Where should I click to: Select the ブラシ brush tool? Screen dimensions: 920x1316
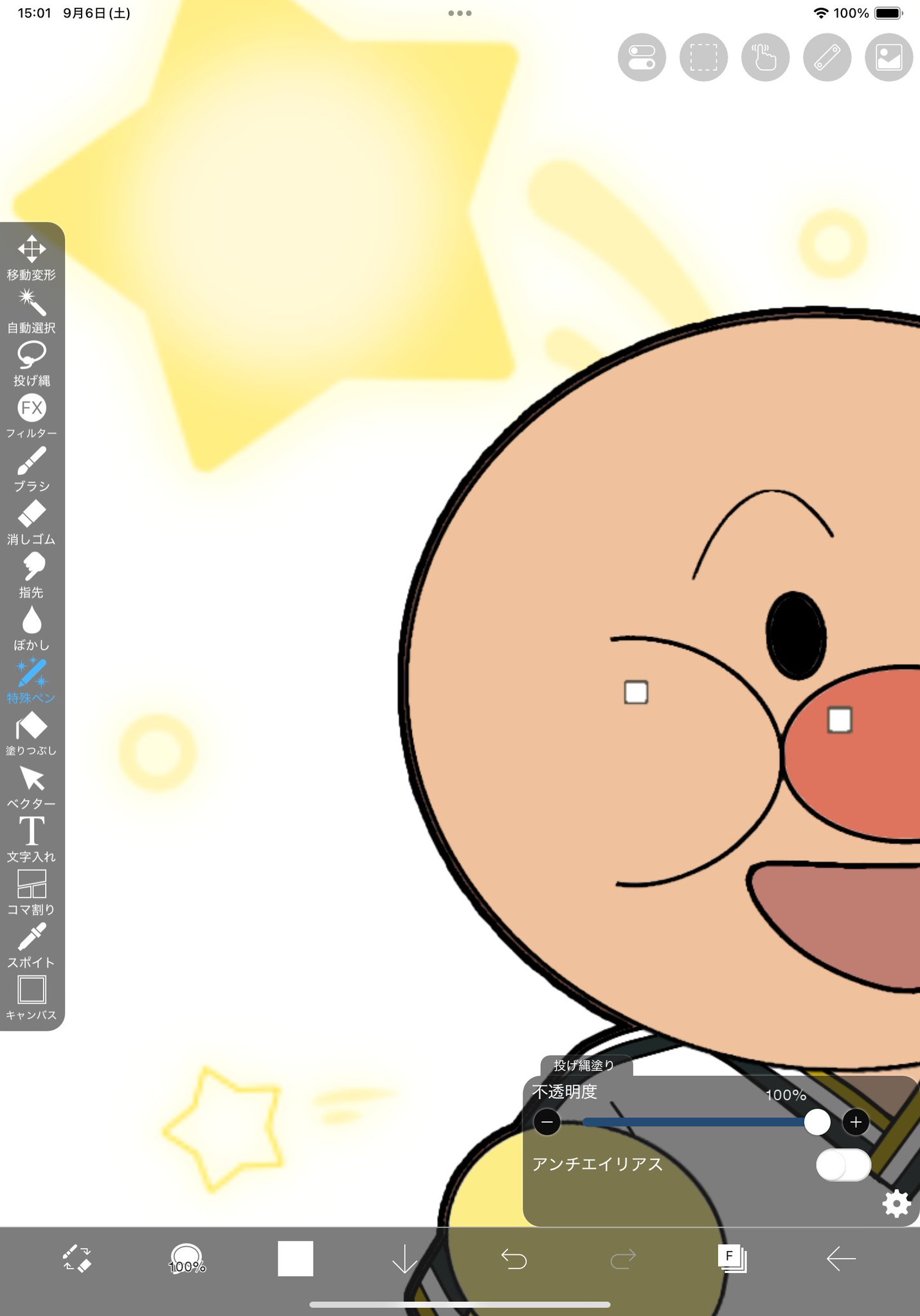click(x=32, y=470)
